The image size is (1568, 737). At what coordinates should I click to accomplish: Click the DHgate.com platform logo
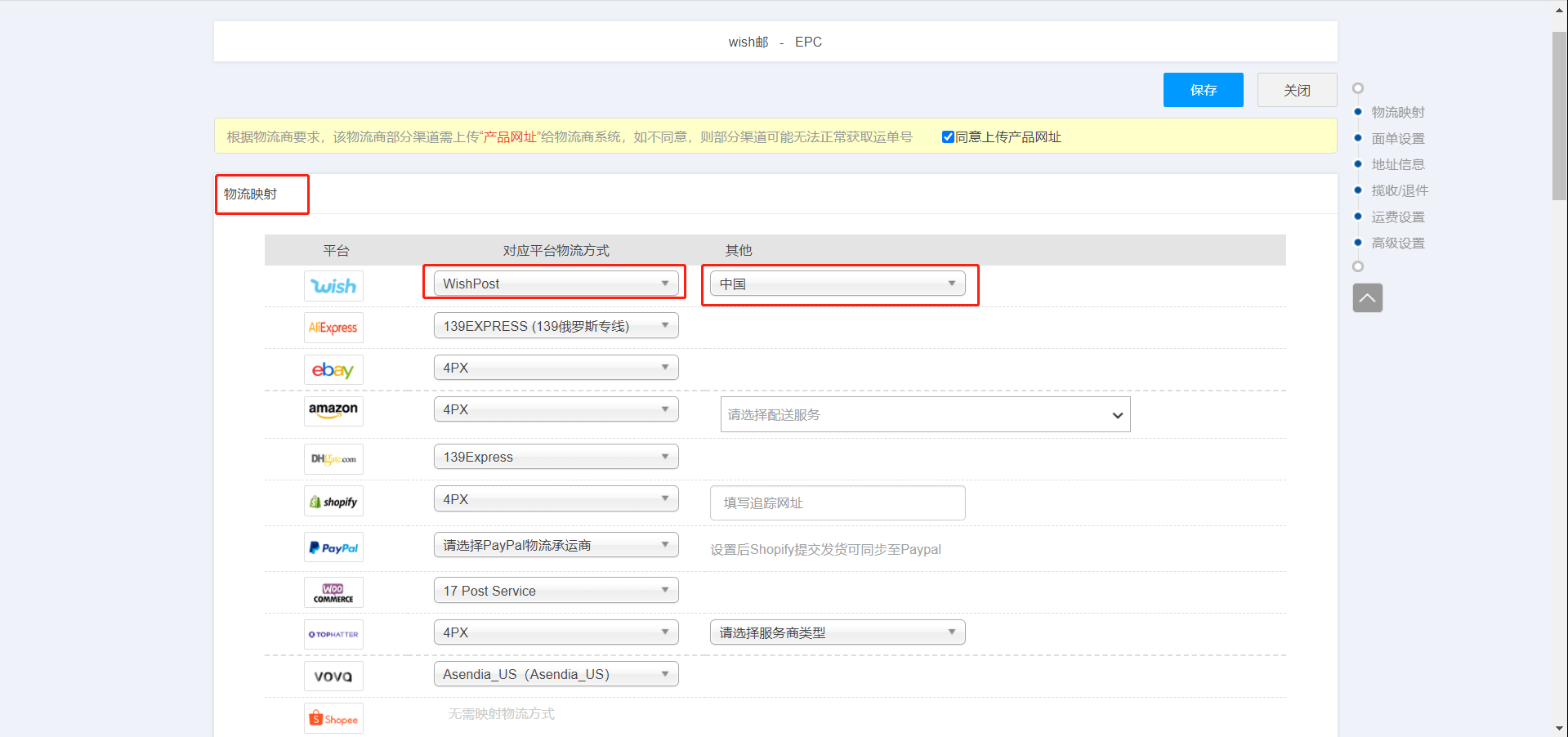[x=333, y=459]
